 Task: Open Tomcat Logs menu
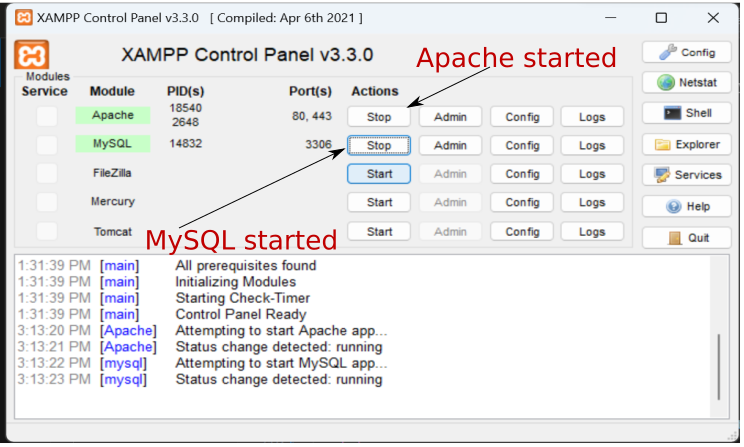click(x=592, y=232)
